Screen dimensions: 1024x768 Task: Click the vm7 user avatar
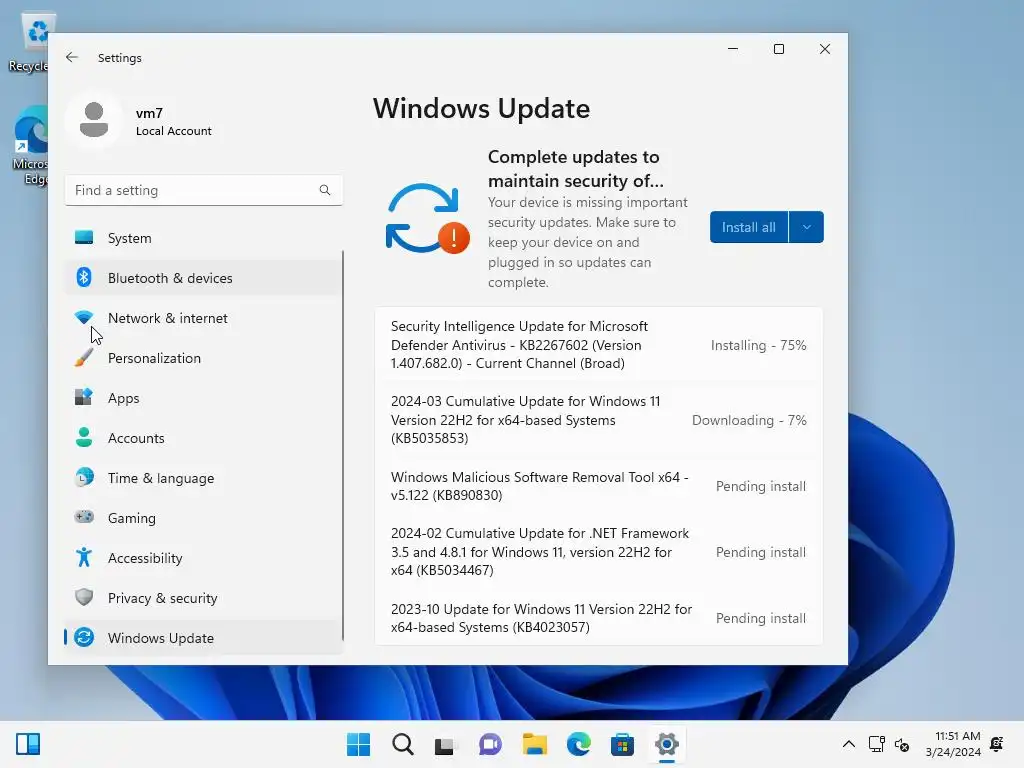point(94,120)
